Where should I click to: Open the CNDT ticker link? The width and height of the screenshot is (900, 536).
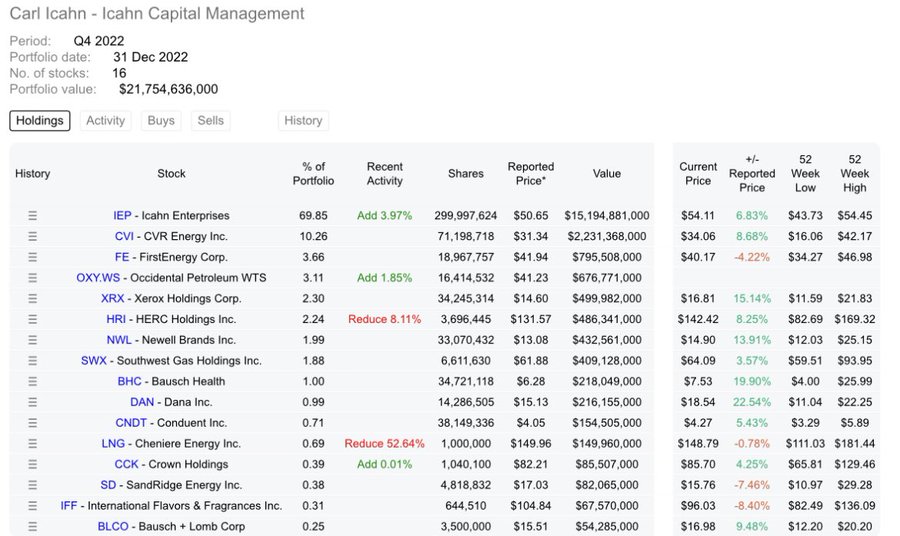(x=131, y=423)
